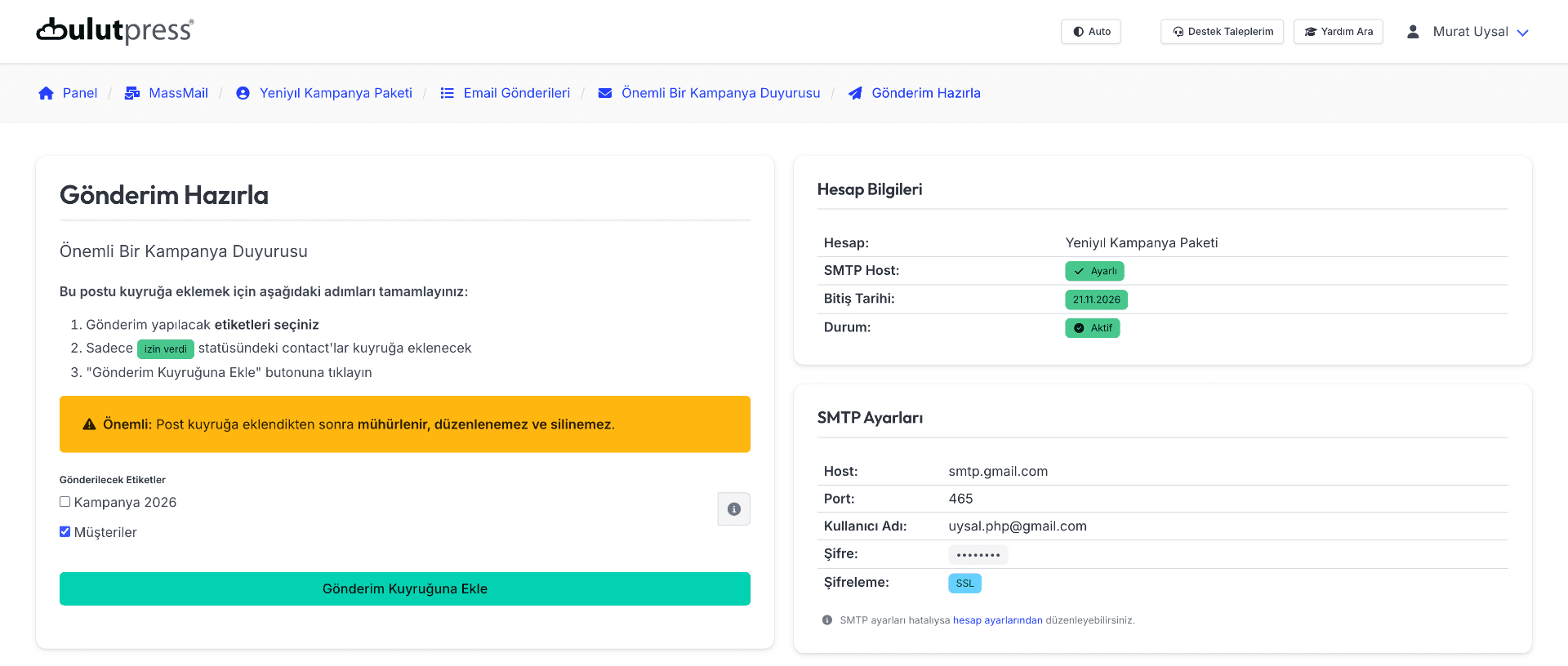Click the home icon beside Panel

pyautogui.click(x=46, y=93)
